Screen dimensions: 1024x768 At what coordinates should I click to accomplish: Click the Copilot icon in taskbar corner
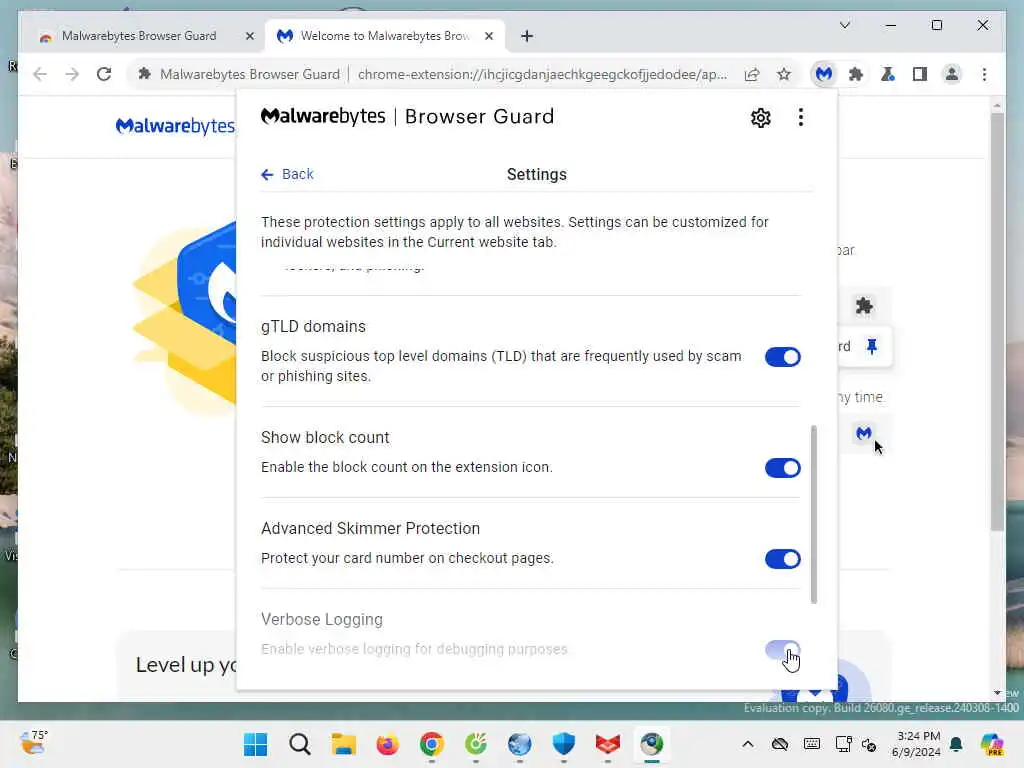[992, 744]
